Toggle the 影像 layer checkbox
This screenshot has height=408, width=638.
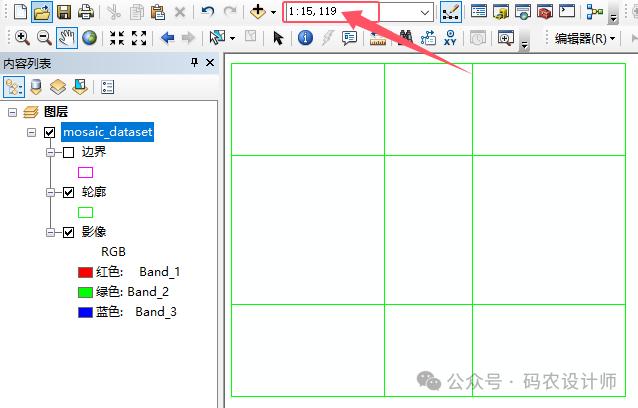click(x=68, y=232)
